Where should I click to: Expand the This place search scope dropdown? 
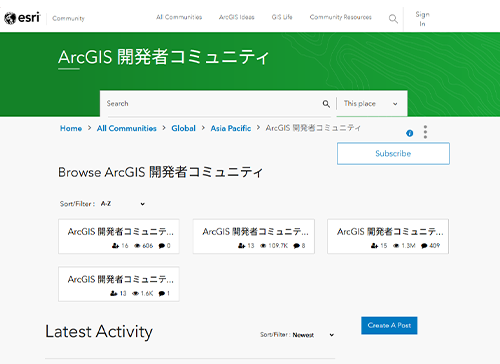(x=371, y=104)
